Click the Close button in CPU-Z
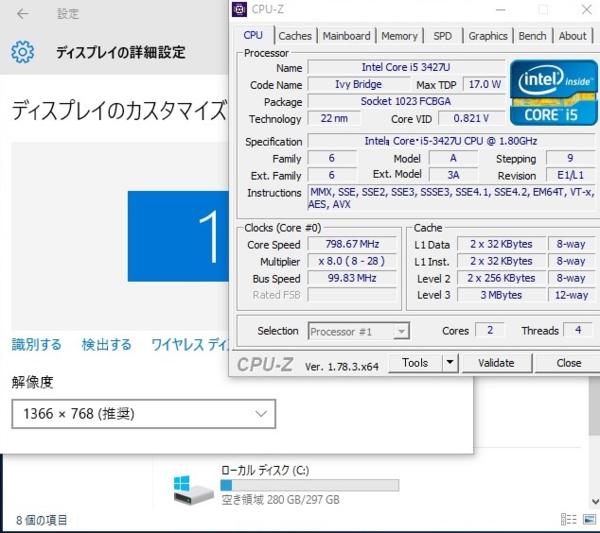This screenshot has height=533, width=600. coord(569,362)
